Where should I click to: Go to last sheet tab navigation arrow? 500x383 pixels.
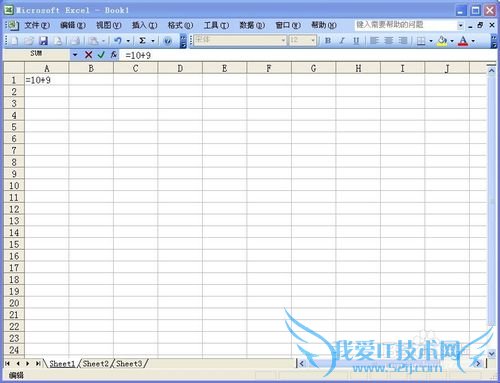(38, 363)
